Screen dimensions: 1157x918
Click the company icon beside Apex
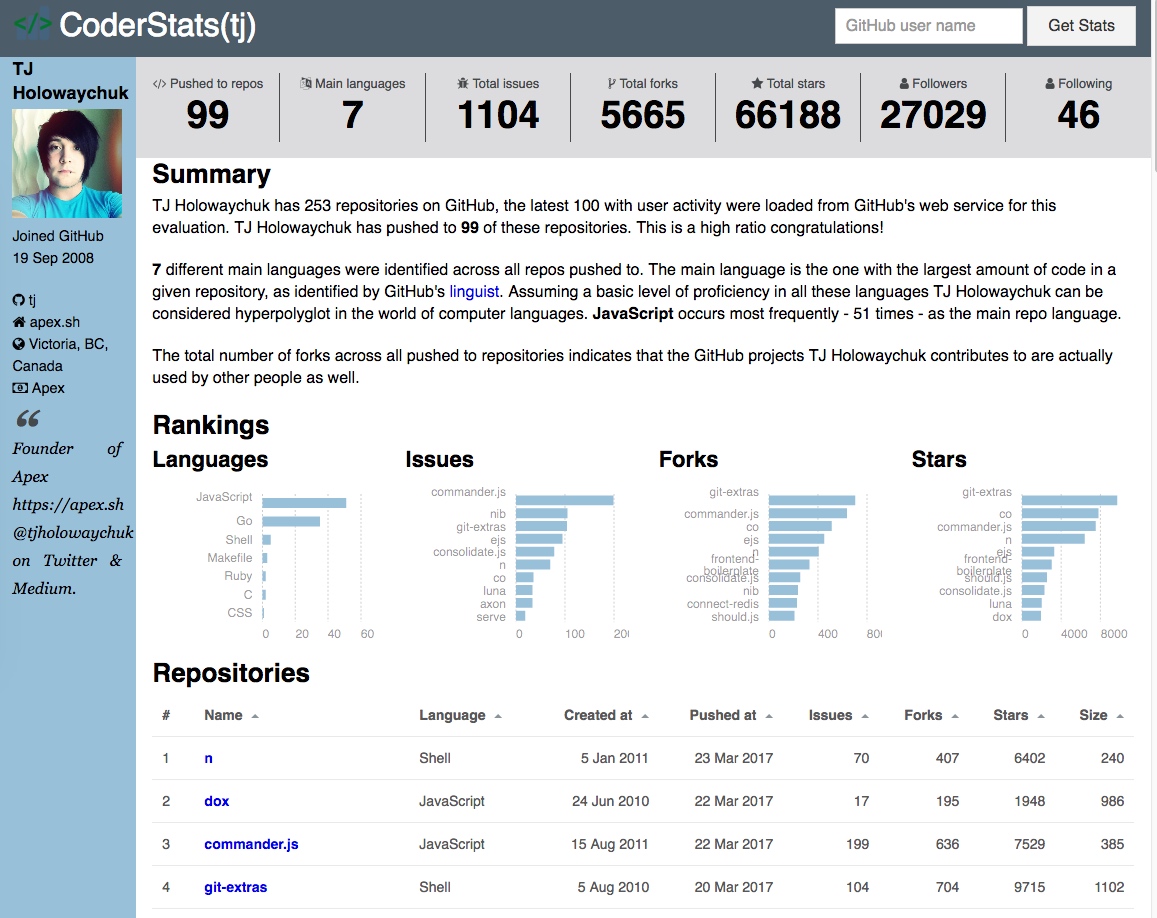20,387
